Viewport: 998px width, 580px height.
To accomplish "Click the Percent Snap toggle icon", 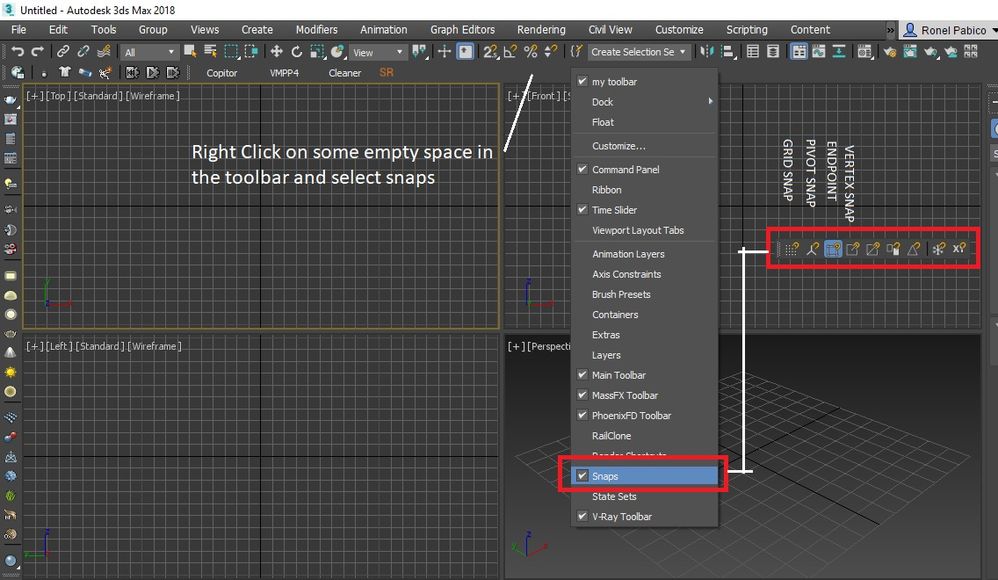I will (531, 52).
